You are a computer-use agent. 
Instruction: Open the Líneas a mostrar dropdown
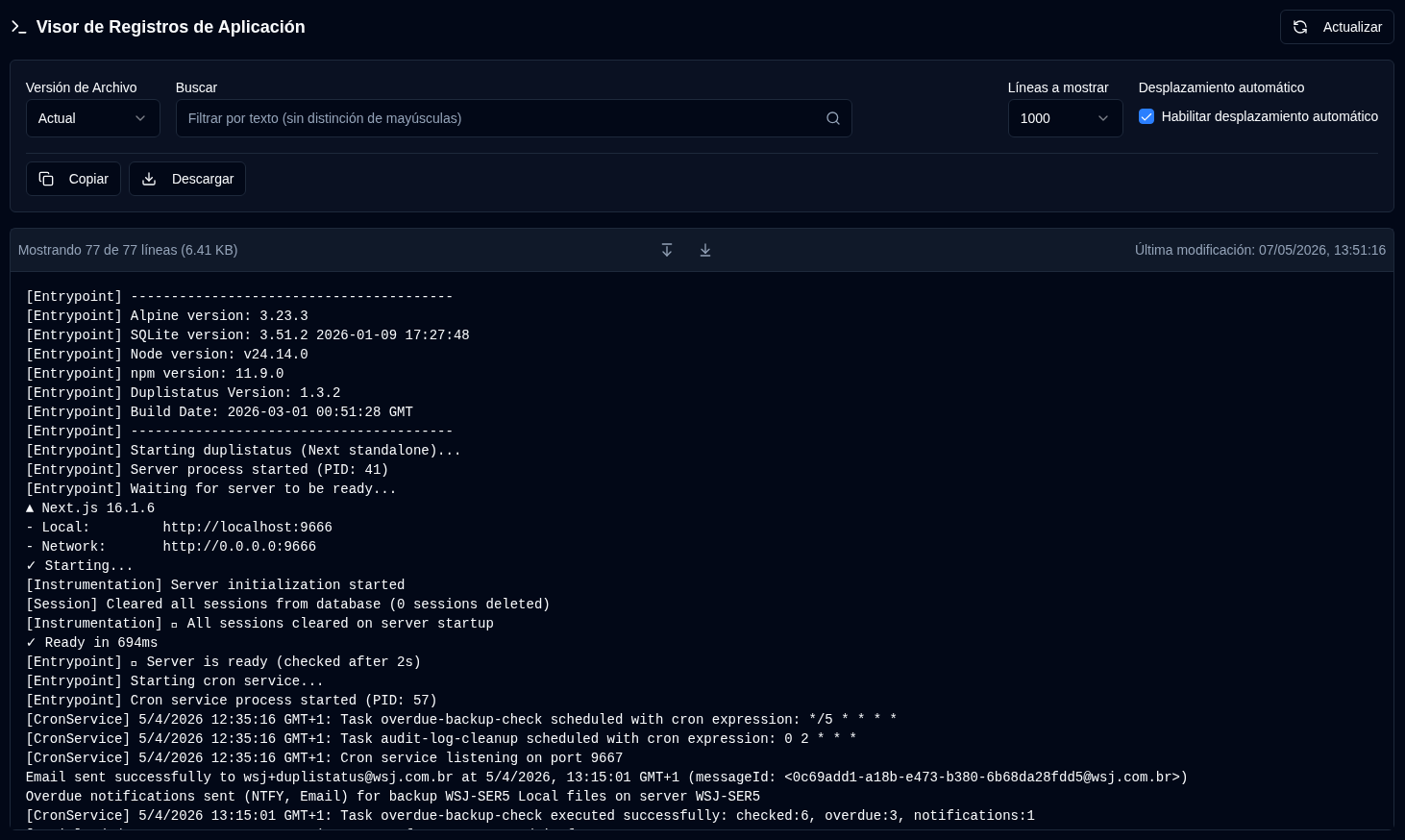(1065, 118)
